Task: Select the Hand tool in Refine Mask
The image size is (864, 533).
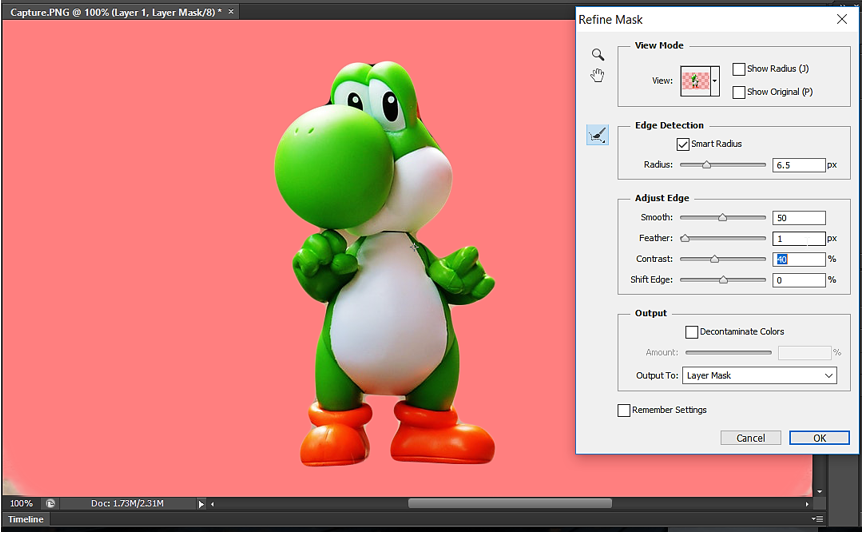Action: (x=597, y=75)
